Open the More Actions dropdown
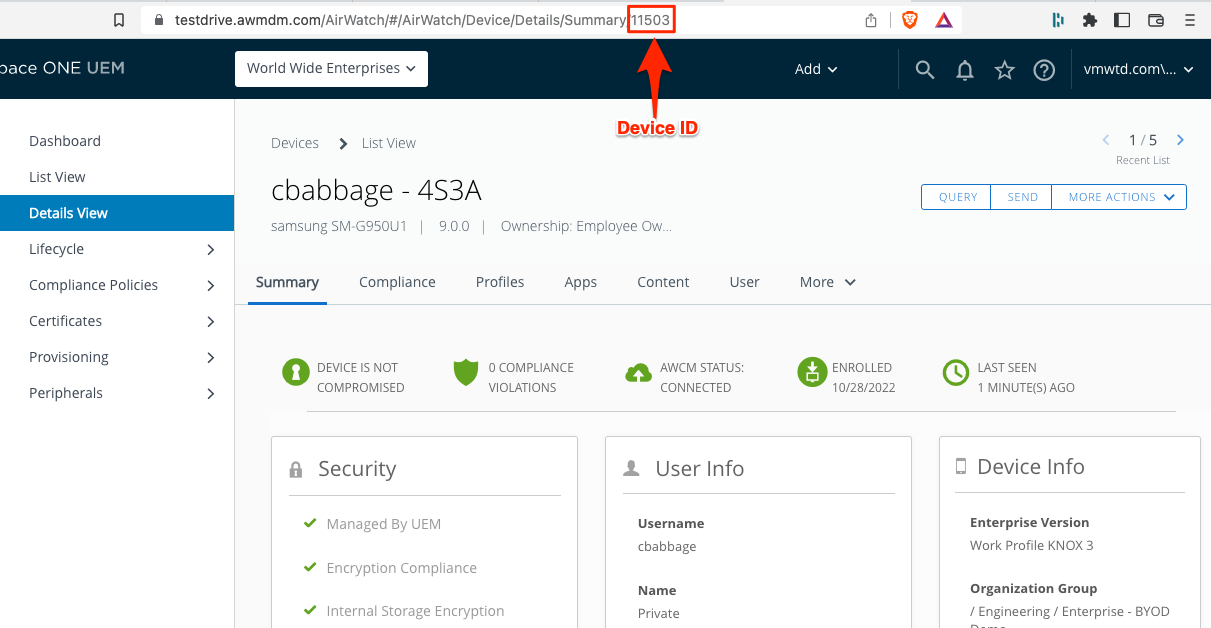This screenshot has width=1211, height=628. pos(1119,197)
